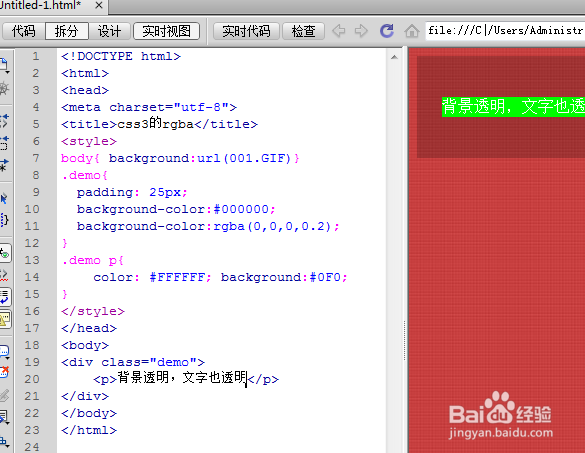Image resolution: width=585 pixels, height=453 pixels.
Task: Remove comment icon
Action: pyautogui.click(x=4, y=372)
